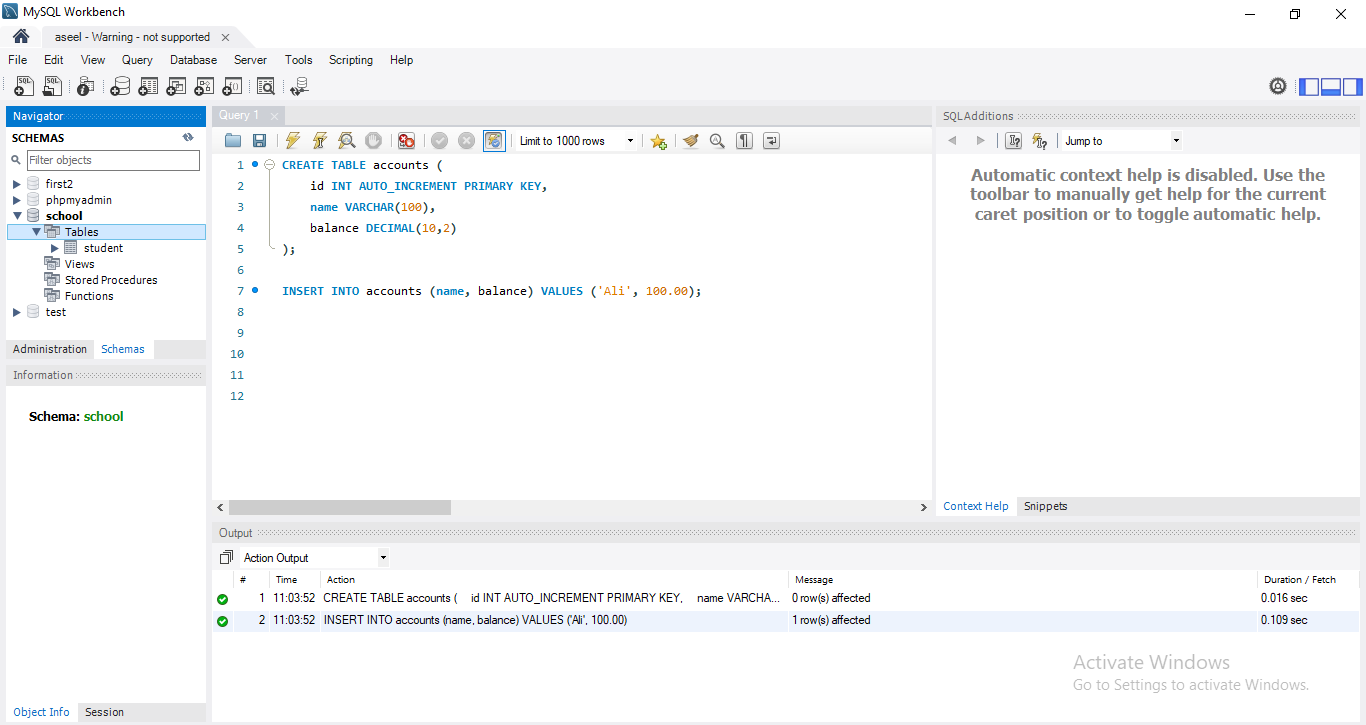Toggle auto-commit mode button

click(x=494, y=141)
